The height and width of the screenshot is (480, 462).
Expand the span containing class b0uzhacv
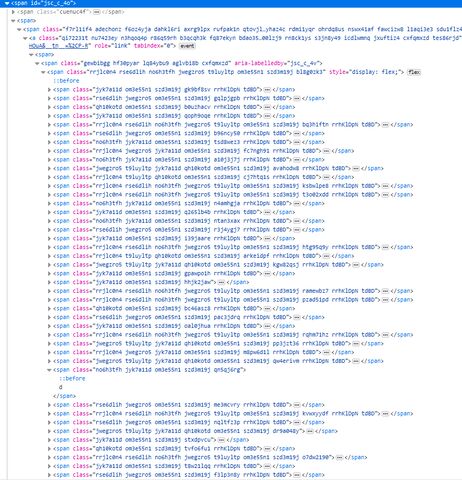49,107
